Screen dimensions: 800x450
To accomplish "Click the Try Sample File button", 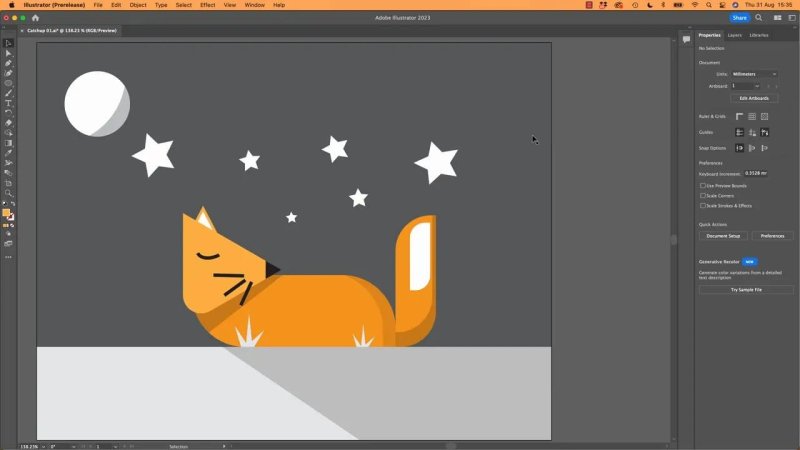I will click(746, 290).
